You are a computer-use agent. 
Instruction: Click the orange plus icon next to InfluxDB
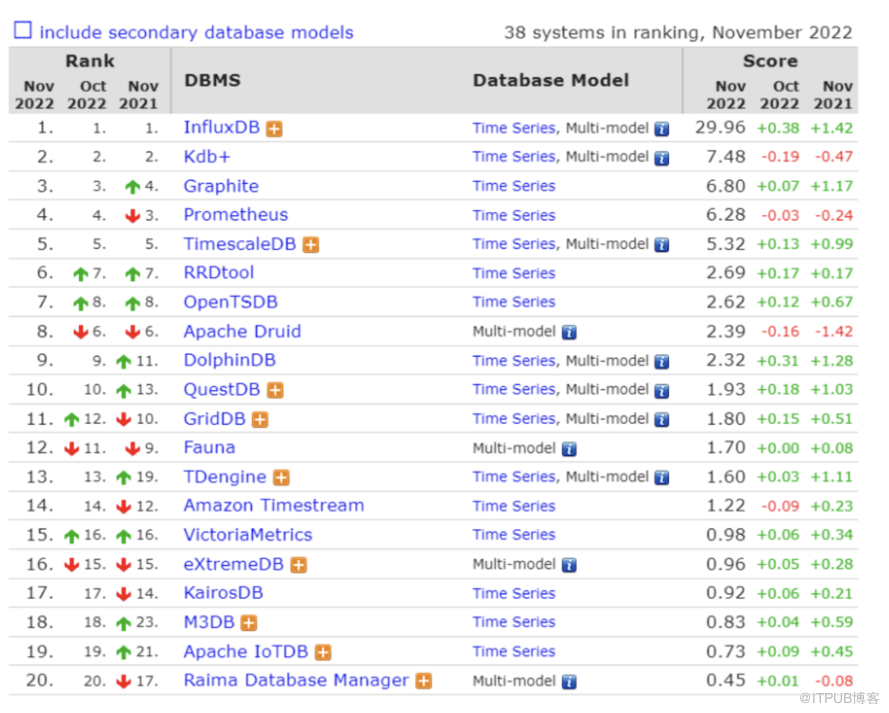pyautogui.click(x=274, y=129)
